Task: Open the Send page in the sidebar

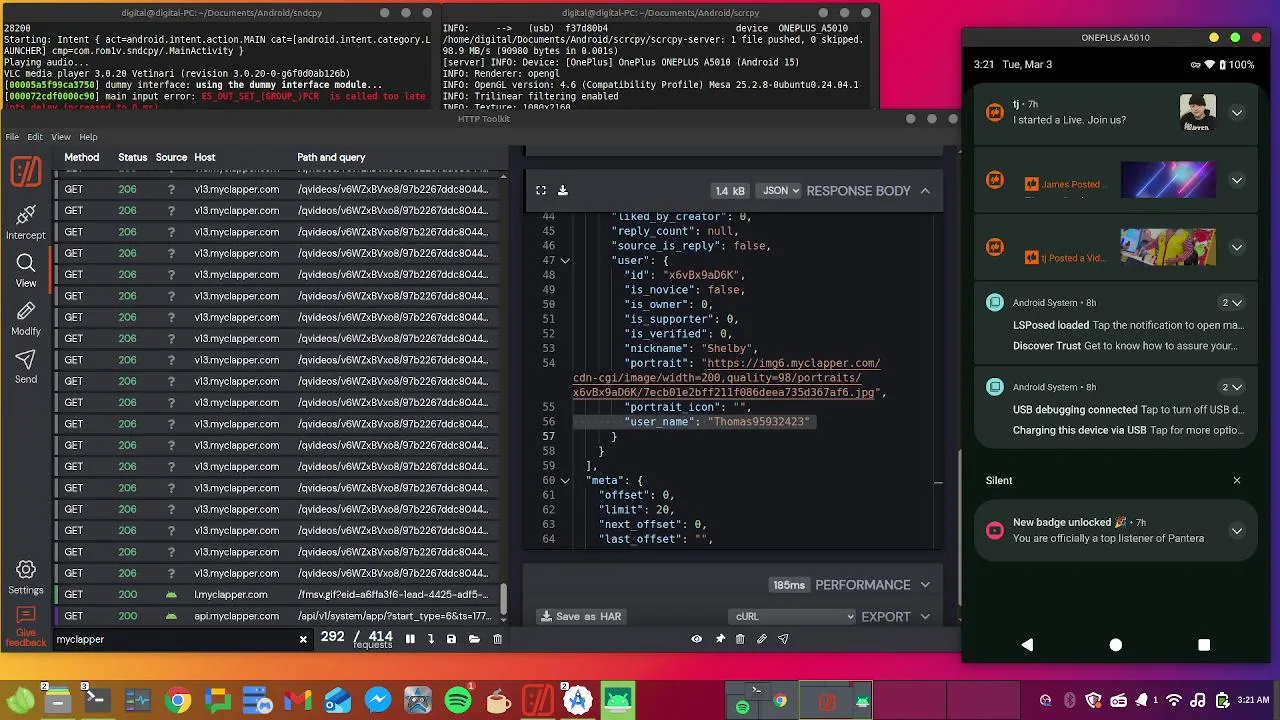Action: [x=26, y=366]
